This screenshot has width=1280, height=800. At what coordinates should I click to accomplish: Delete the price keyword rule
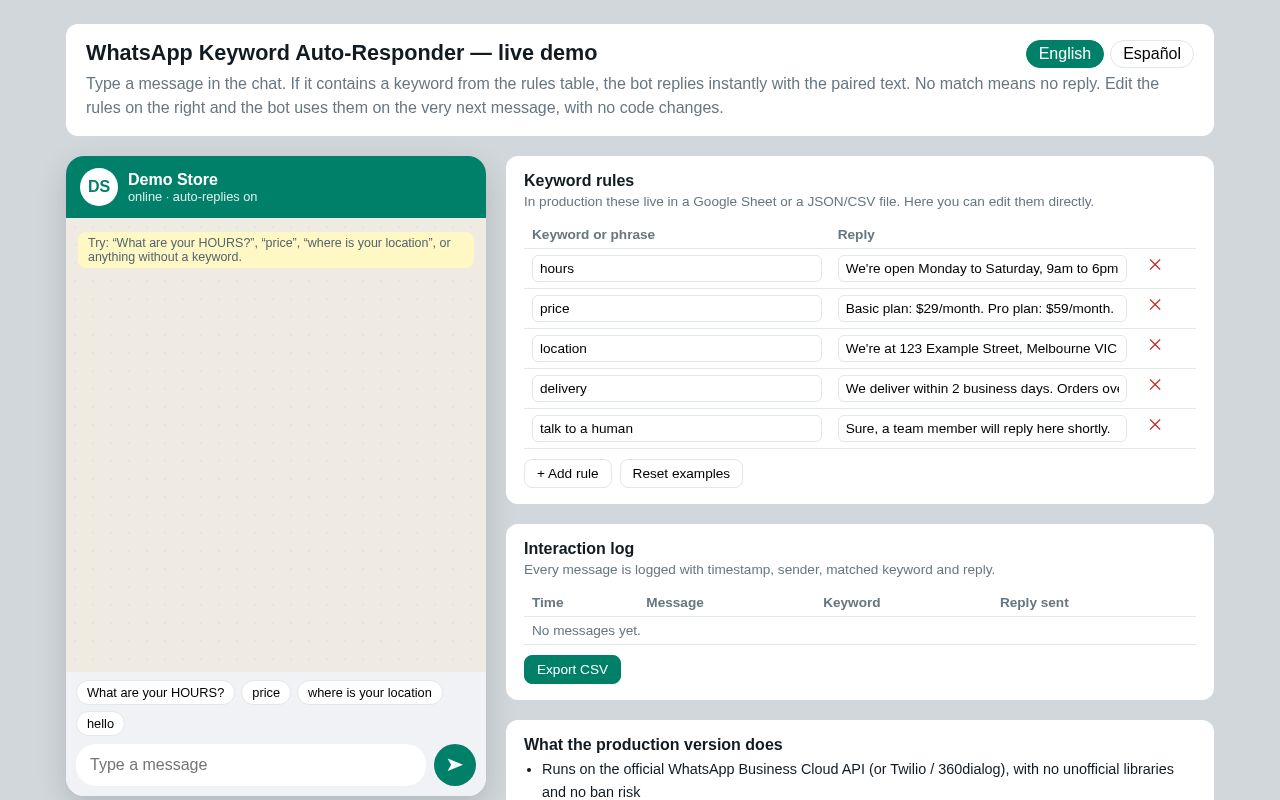point(1155,305)
